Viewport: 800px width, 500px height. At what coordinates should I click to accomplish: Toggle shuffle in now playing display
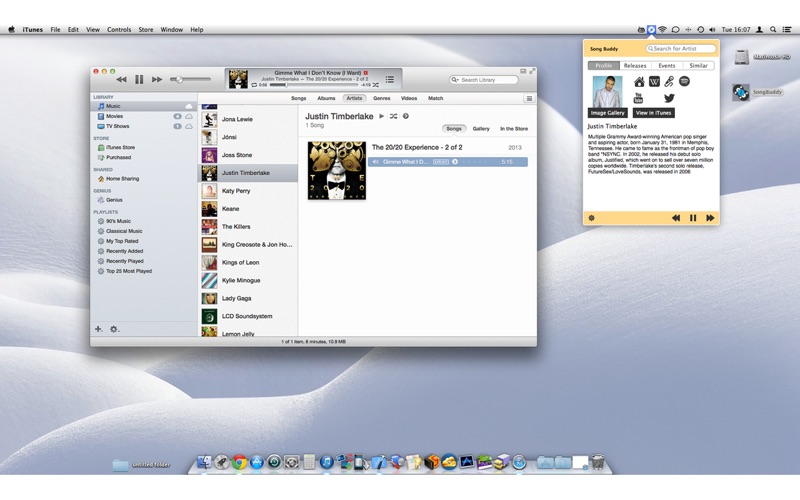point(376,85)
